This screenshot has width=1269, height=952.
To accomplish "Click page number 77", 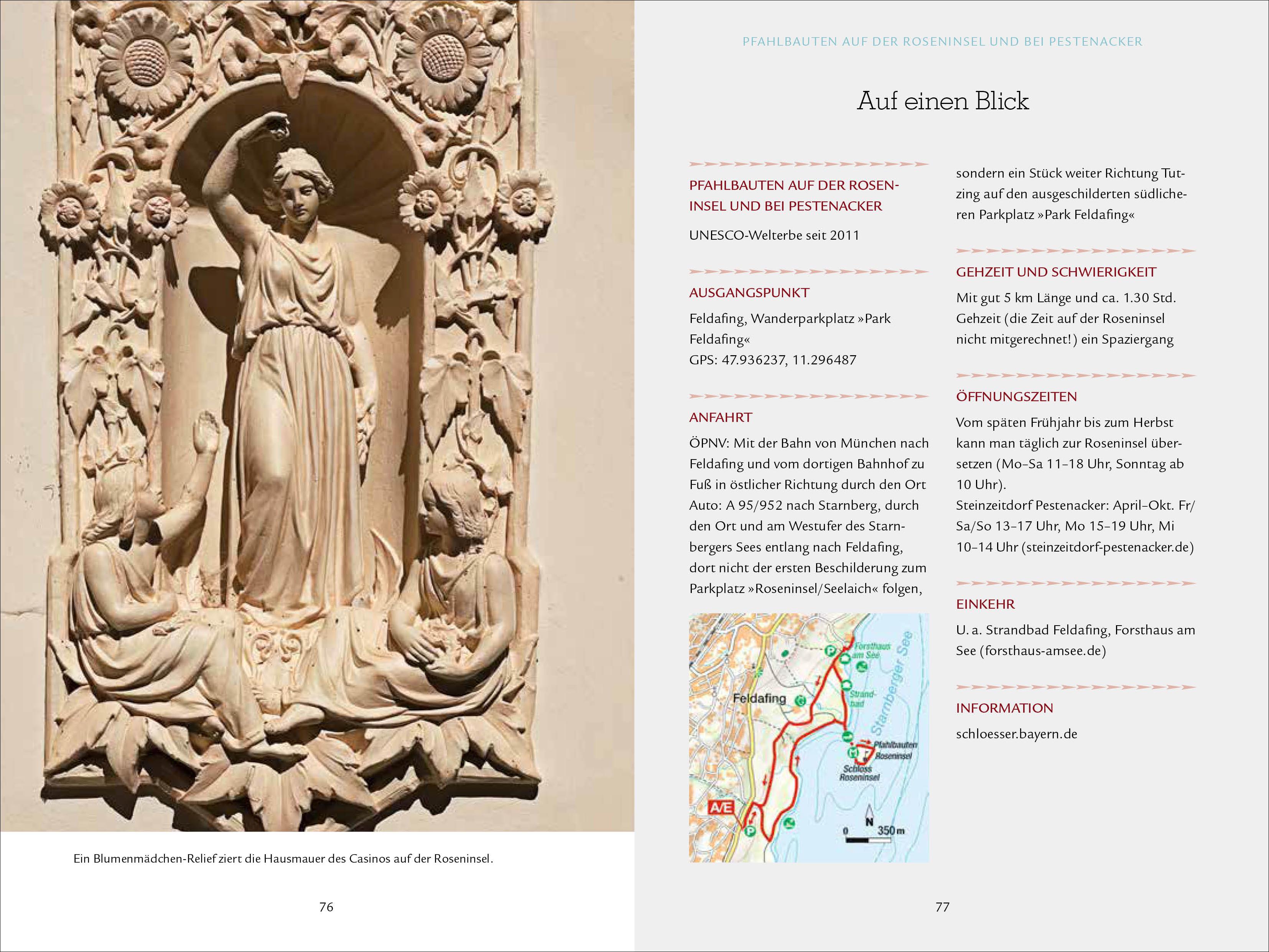I will click(x=943, y=907).
